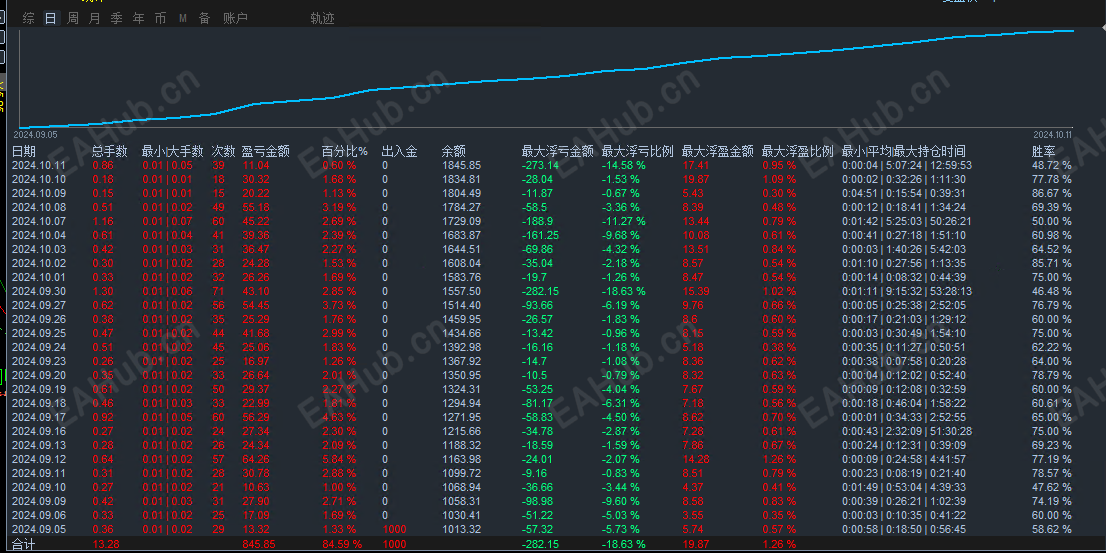Click win rate 85.71 %
This screenshot has height=553, width=1106.
point(1051,263)
